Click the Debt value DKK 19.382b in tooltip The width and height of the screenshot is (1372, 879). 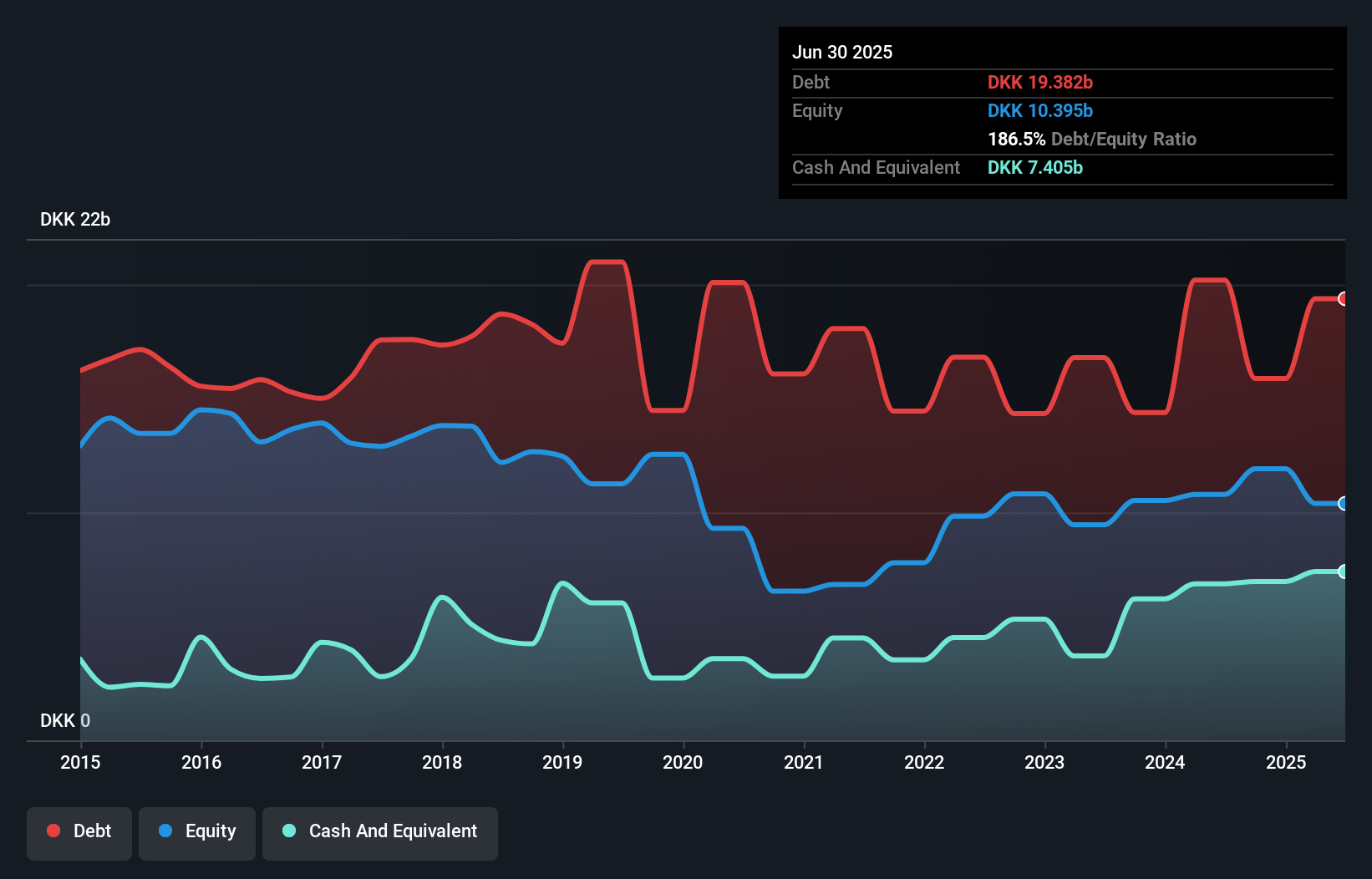click(x=1039, y=82)
